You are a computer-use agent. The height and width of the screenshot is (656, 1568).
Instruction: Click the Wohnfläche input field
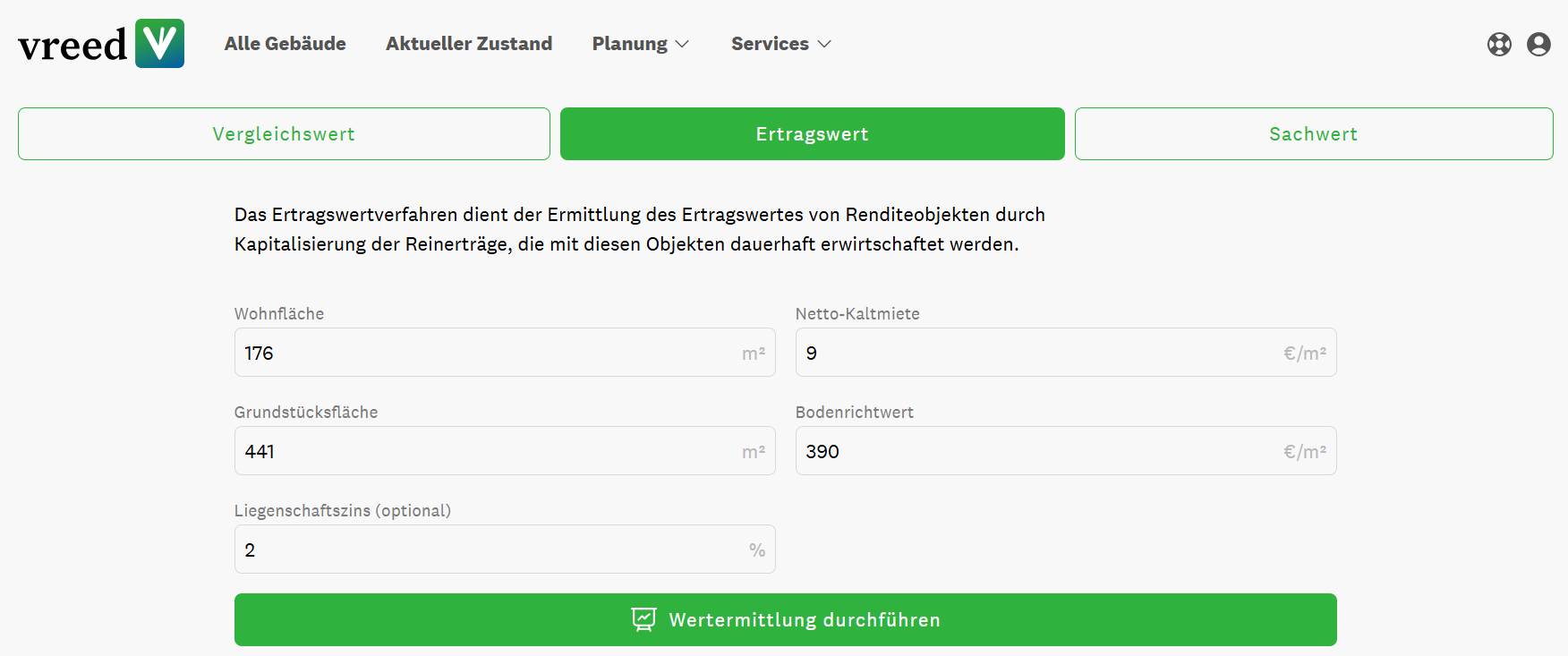488,353
